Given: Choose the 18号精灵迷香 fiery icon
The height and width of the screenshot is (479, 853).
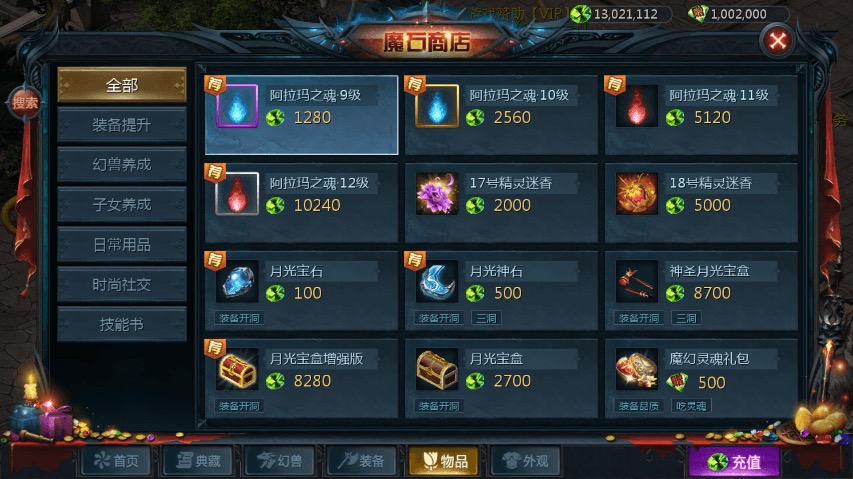Looking at the screenshot, I should click(x=636, y=194).
